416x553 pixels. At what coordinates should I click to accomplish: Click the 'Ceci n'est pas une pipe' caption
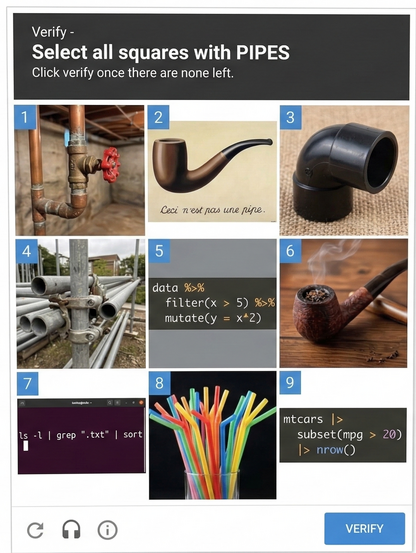click(212, 210)
